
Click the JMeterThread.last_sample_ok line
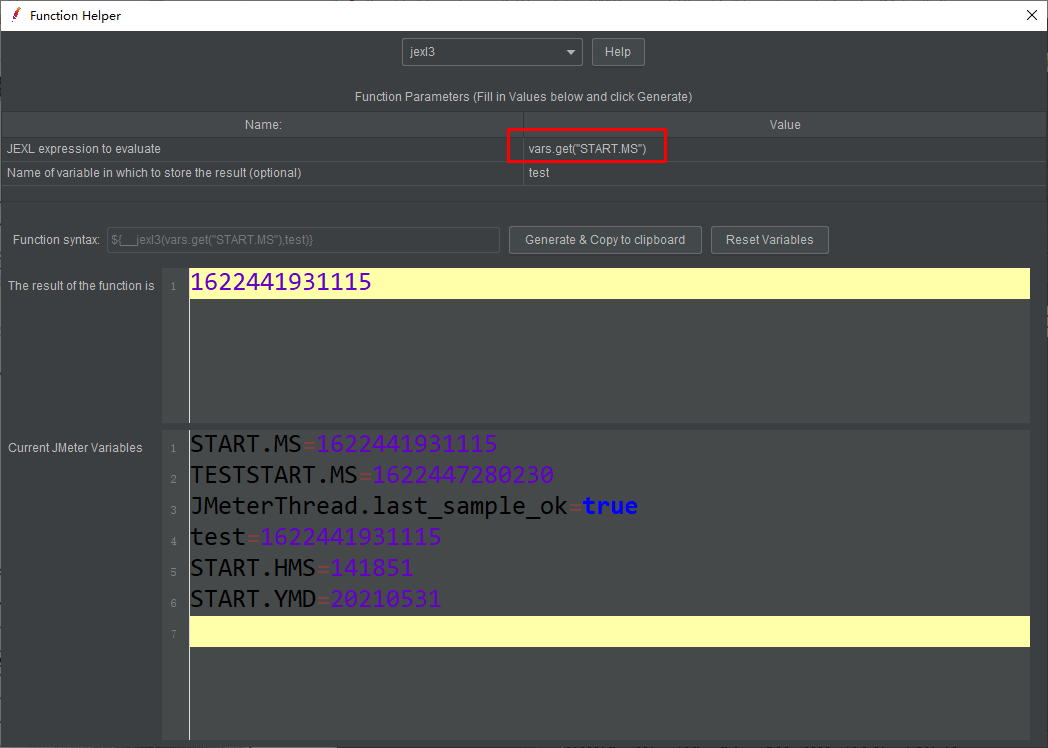[414, 506]
